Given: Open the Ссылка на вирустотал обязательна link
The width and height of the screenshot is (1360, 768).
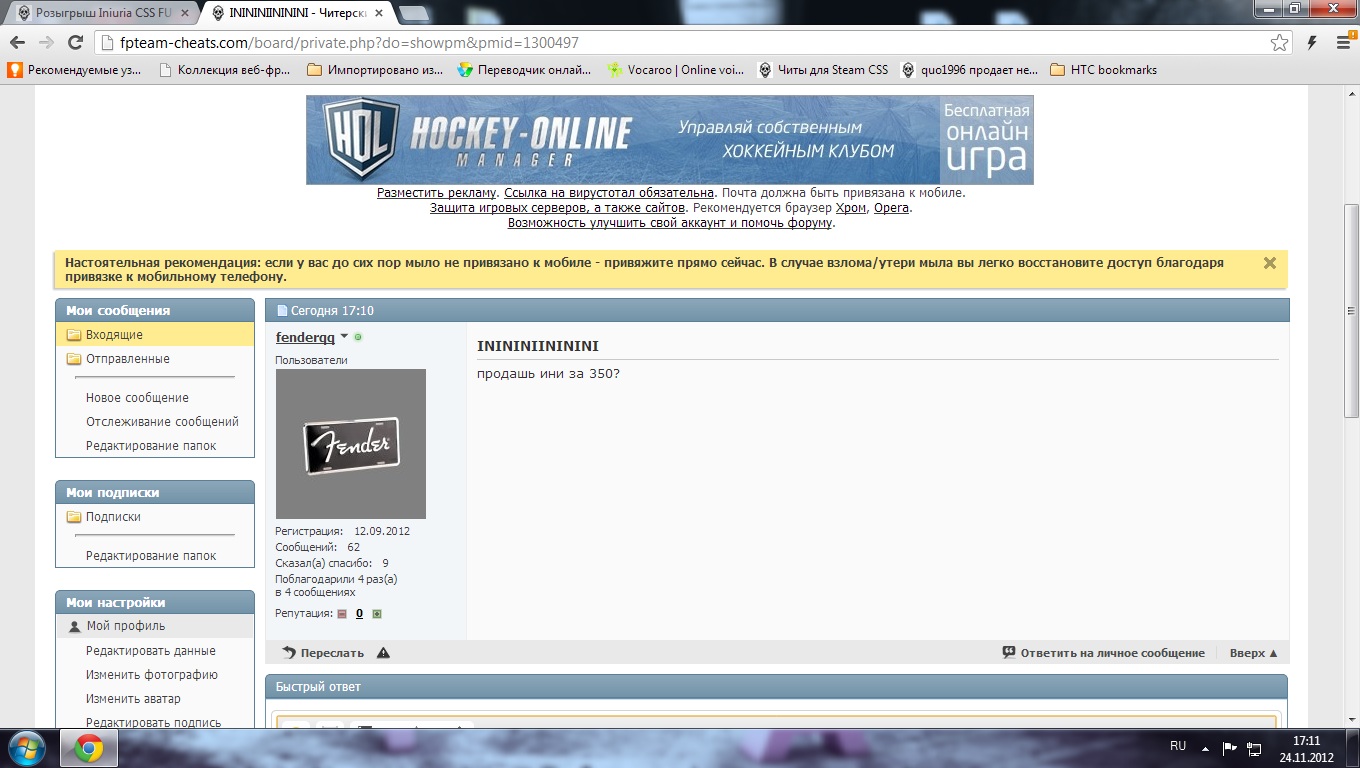Looking at the screenshot, I should (609, 193).
